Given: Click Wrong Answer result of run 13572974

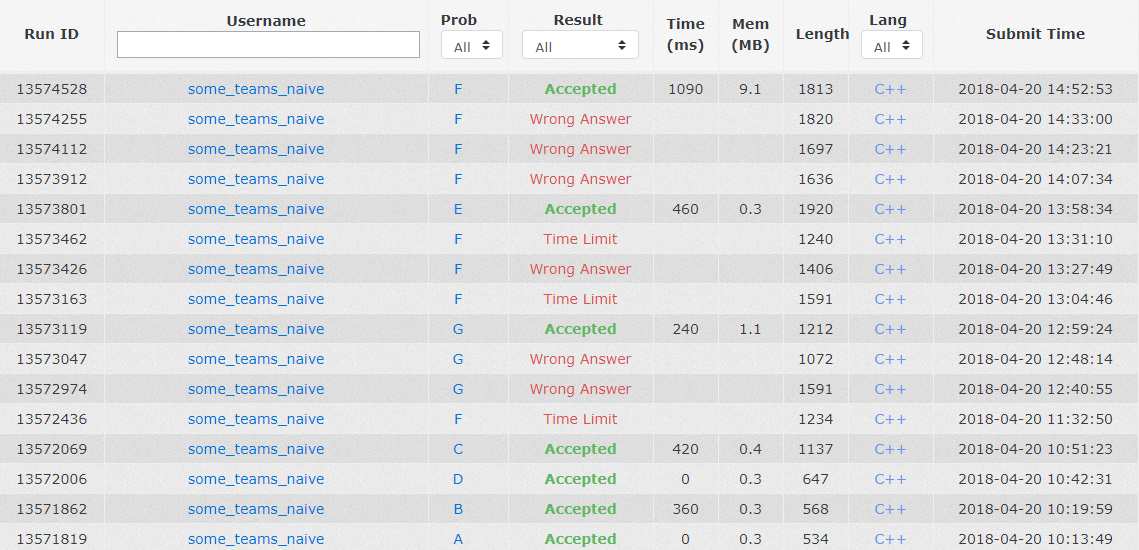Looking at the screenshot, I should tap(580, 389).
